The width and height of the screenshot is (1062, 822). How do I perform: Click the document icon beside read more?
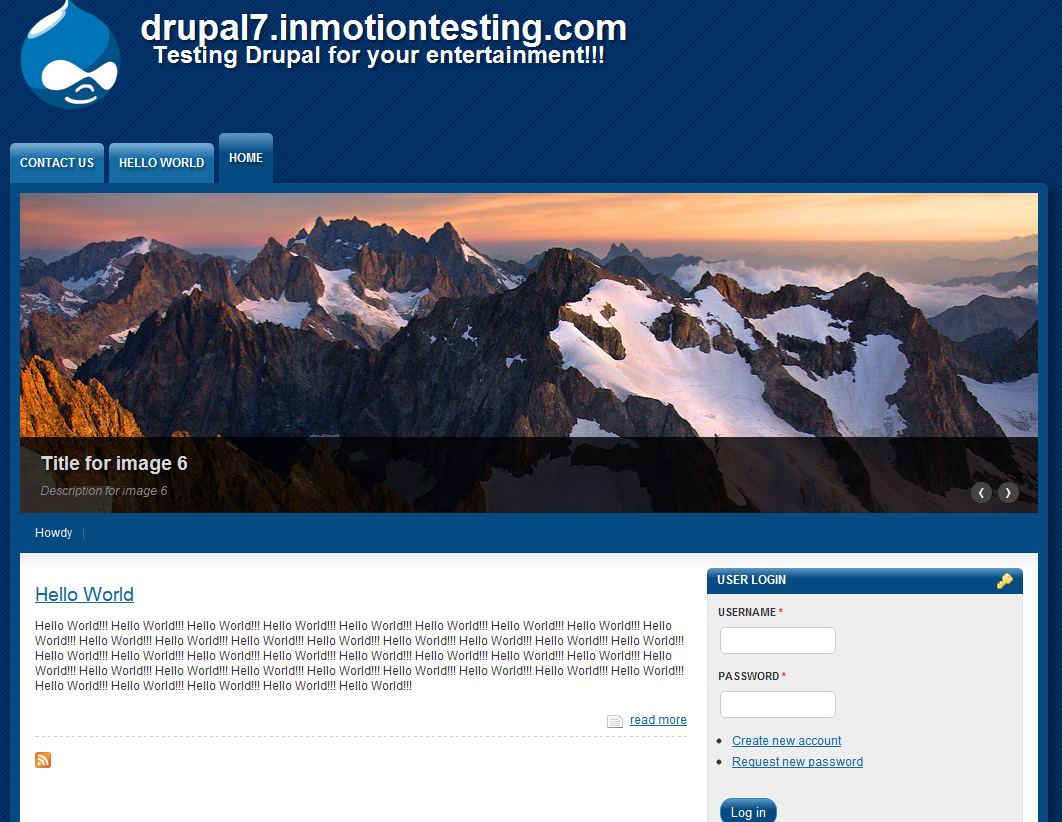pyautogui.click(x=614, y=721)
